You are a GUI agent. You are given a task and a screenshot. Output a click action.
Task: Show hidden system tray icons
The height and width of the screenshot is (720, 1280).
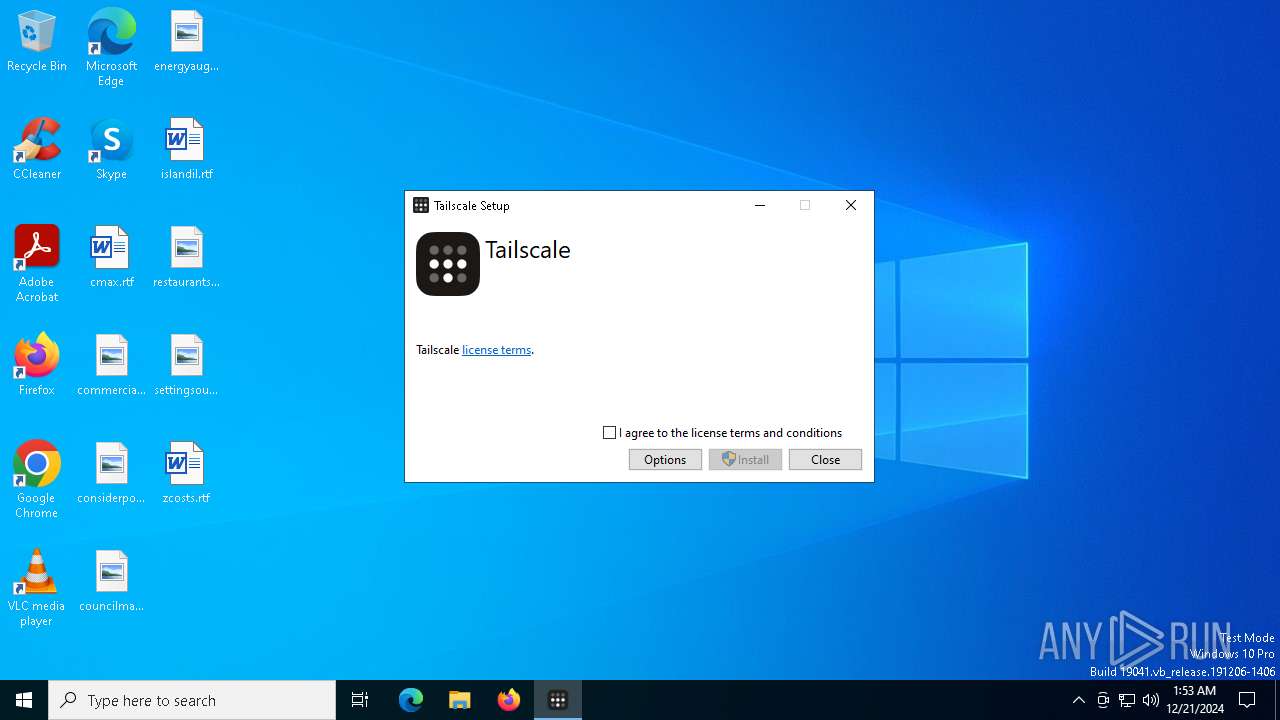tap(1078, 700)
